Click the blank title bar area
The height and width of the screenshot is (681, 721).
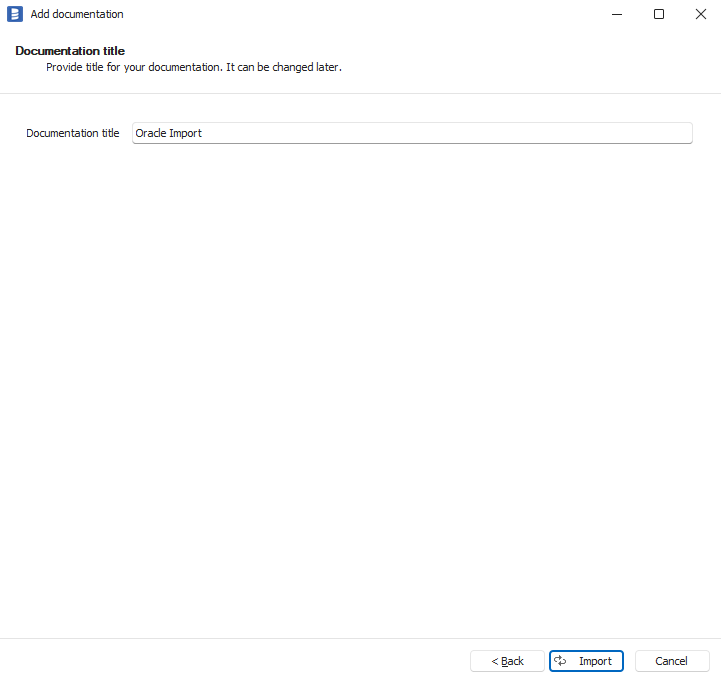pyautogui.click(x=360, y=14)
